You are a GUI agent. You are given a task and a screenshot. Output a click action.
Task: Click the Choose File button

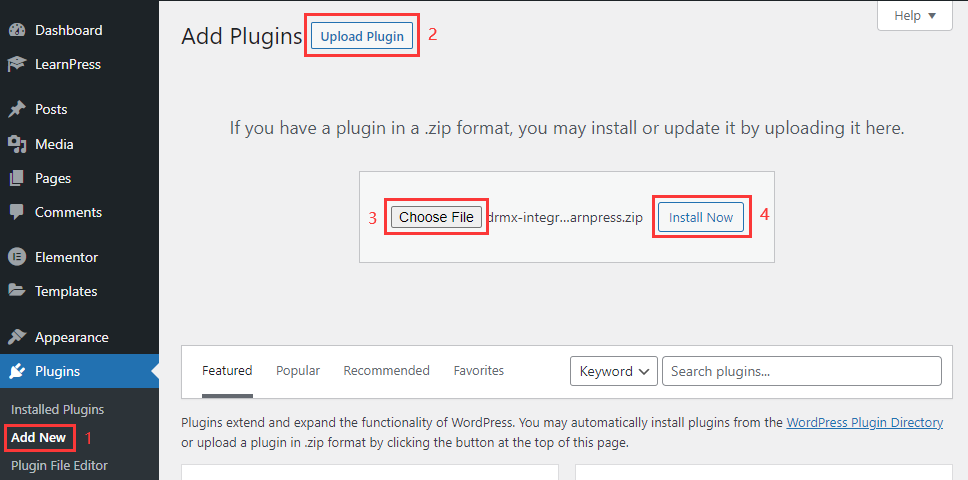(436, 217)
